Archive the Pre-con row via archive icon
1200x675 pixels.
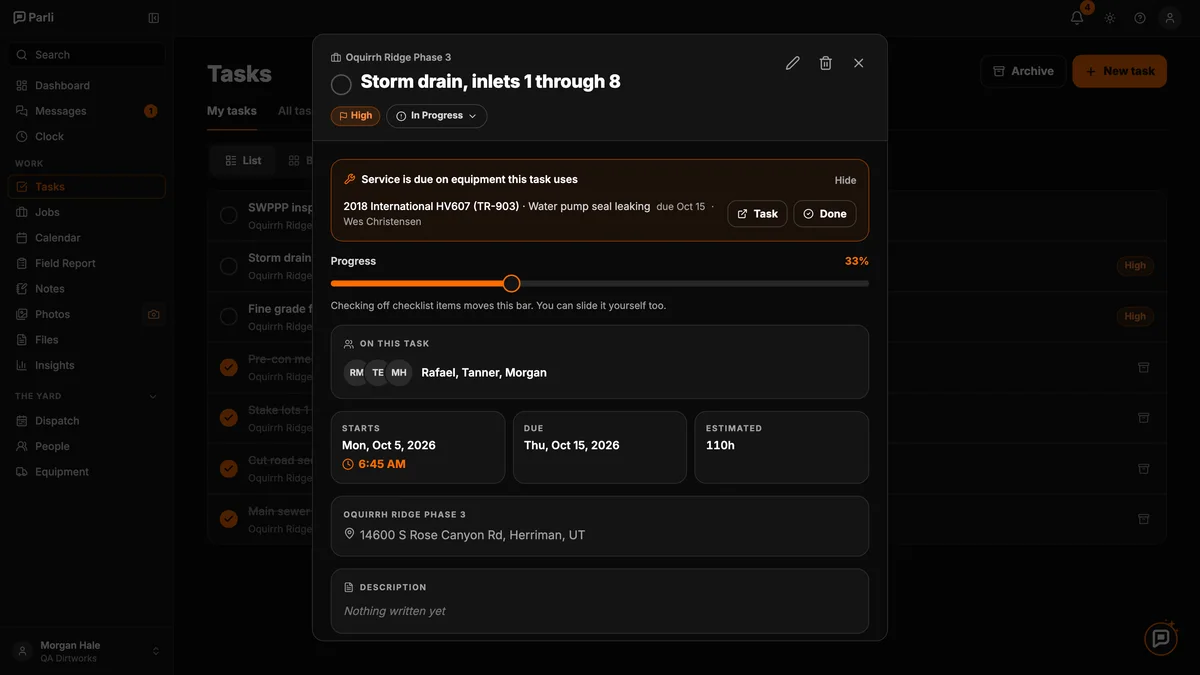pyautogui.click(x=1143, y=367)
